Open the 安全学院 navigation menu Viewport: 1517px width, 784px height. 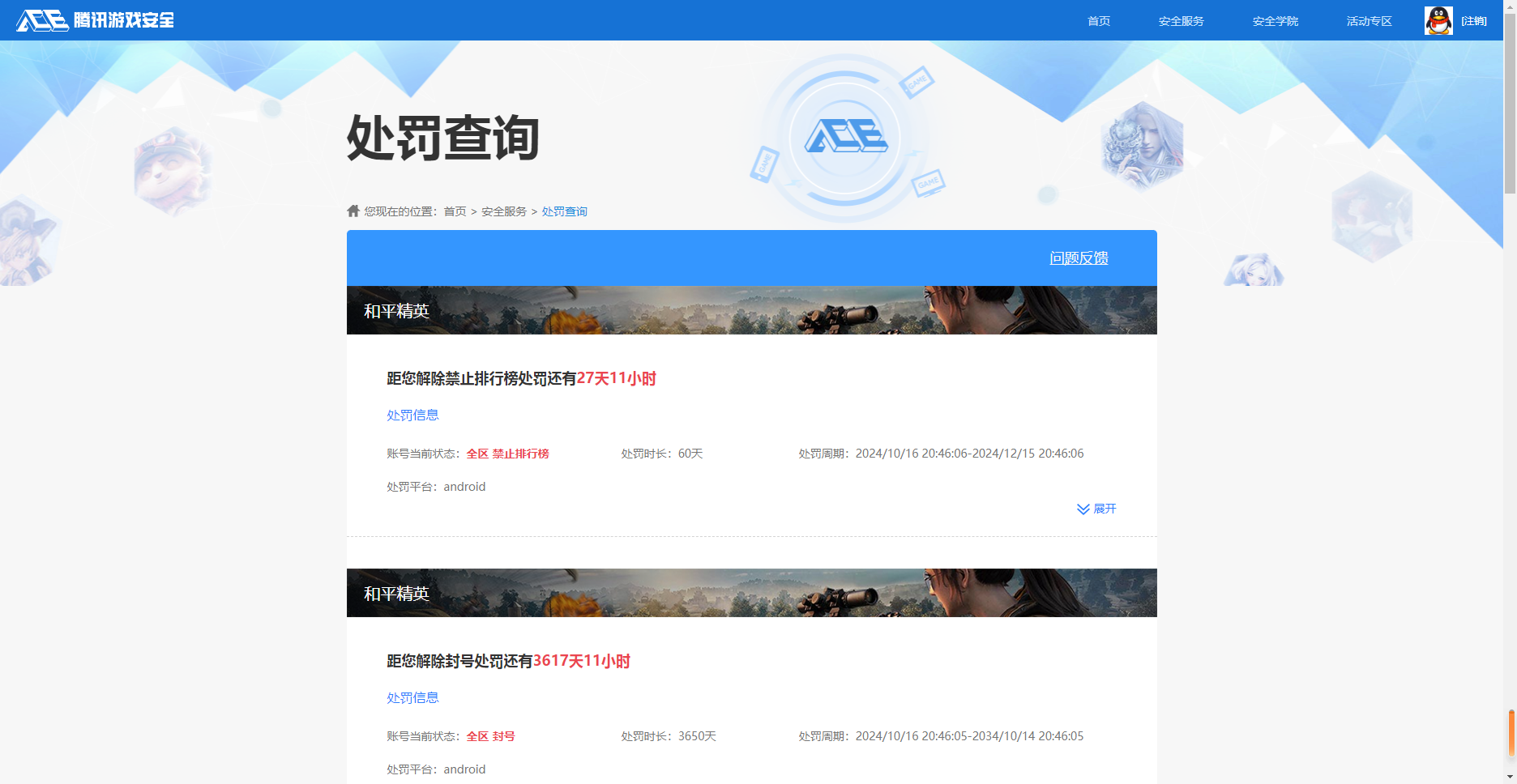click(1275, 21)
